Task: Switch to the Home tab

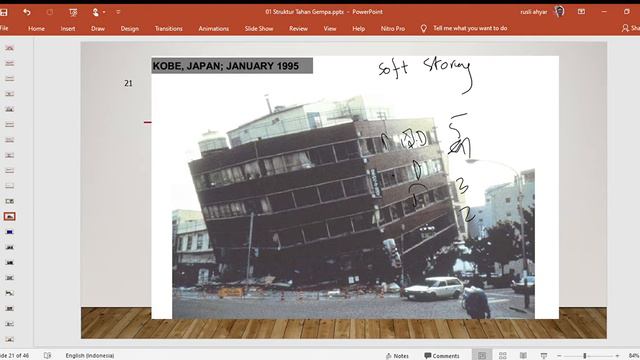Action: (x=36, y=29)
